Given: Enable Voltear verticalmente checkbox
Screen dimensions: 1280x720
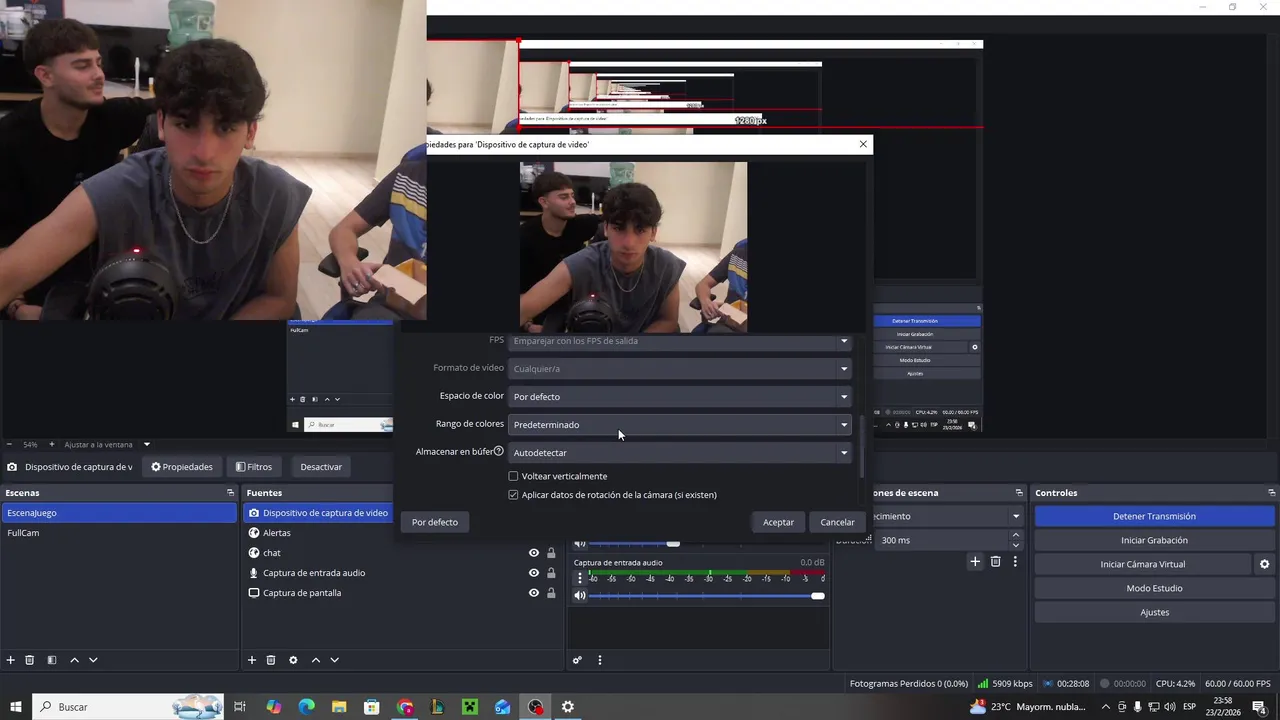Looking at the screenshot, I should (x=514, y=476).
